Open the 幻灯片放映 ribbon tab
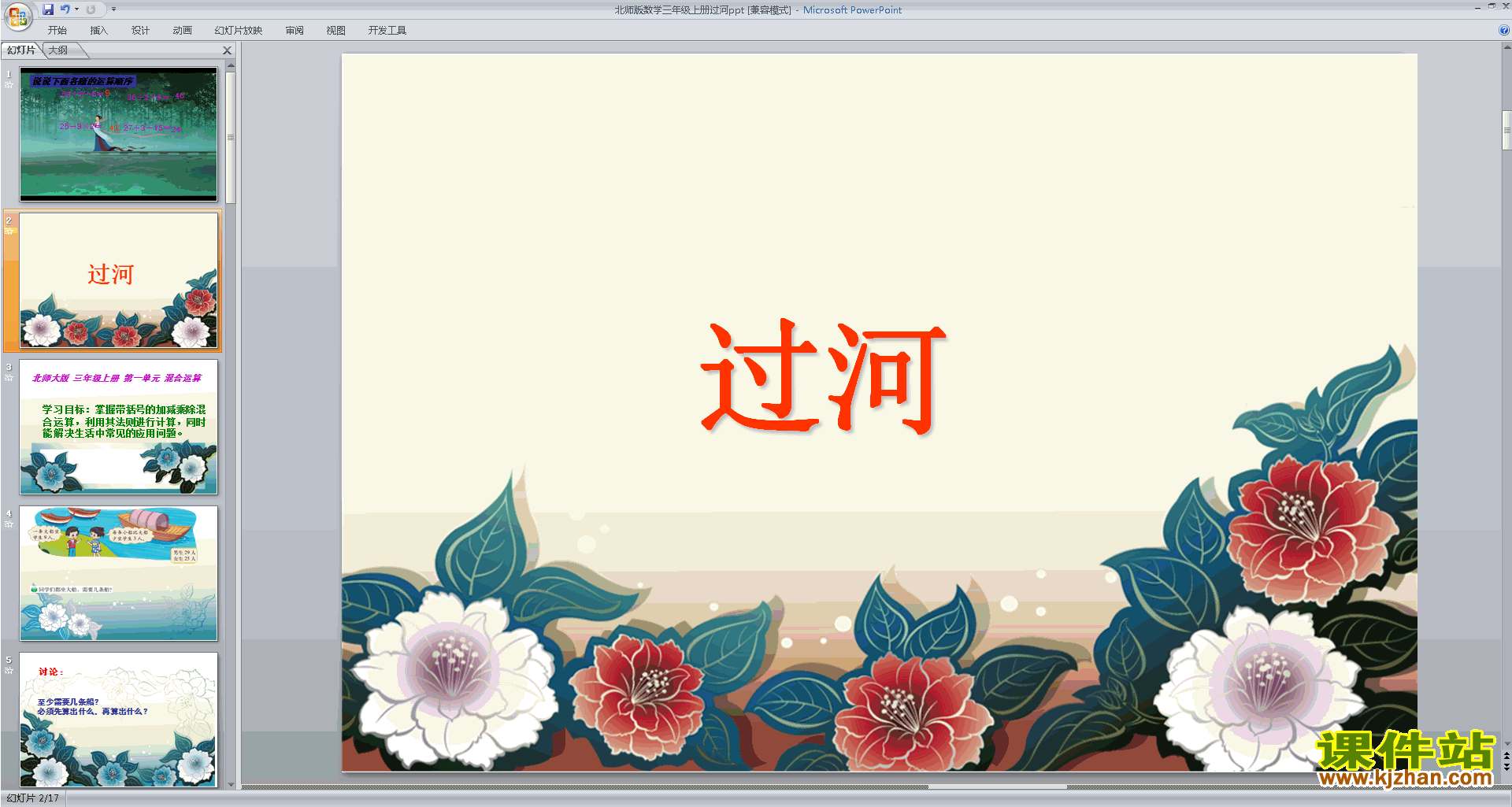Screen dimensions: 1512x807 239,31
